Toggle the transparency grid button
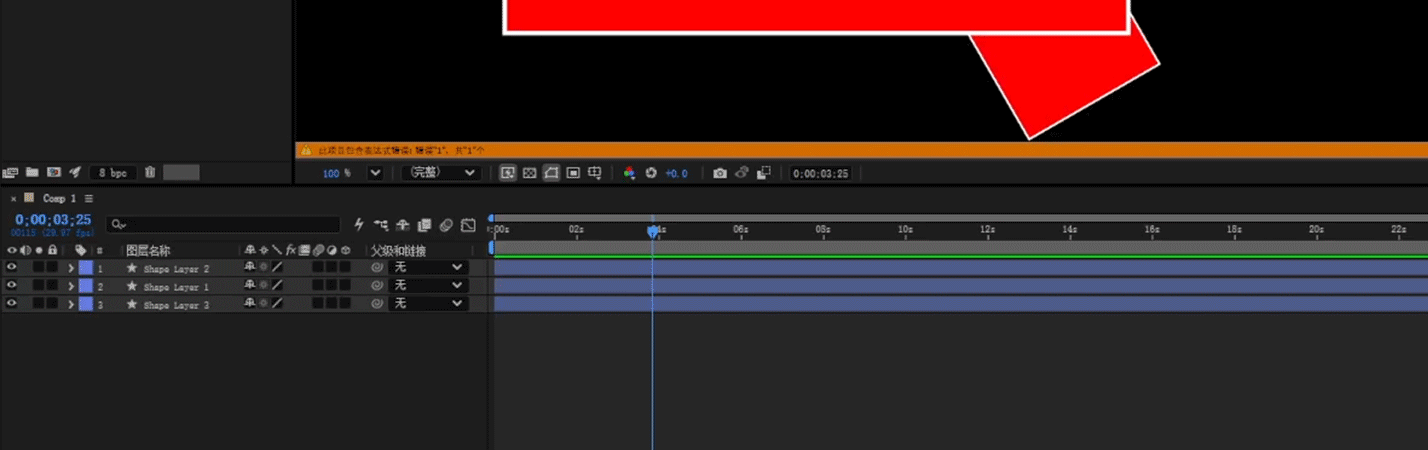 click(x=530, y=173)
